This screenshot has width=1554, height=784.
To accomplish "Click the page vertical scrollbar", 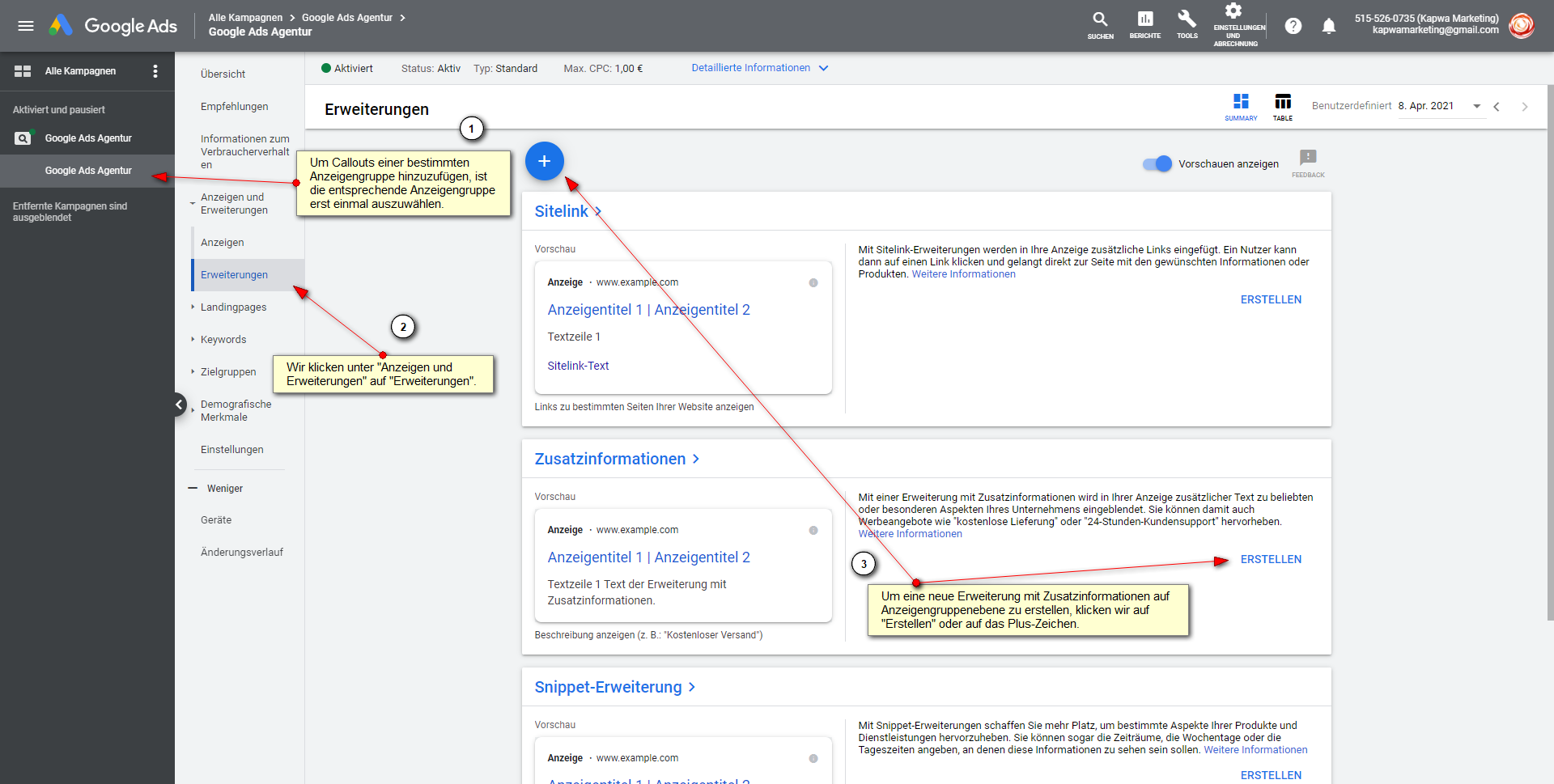I will coord(1550,352).
